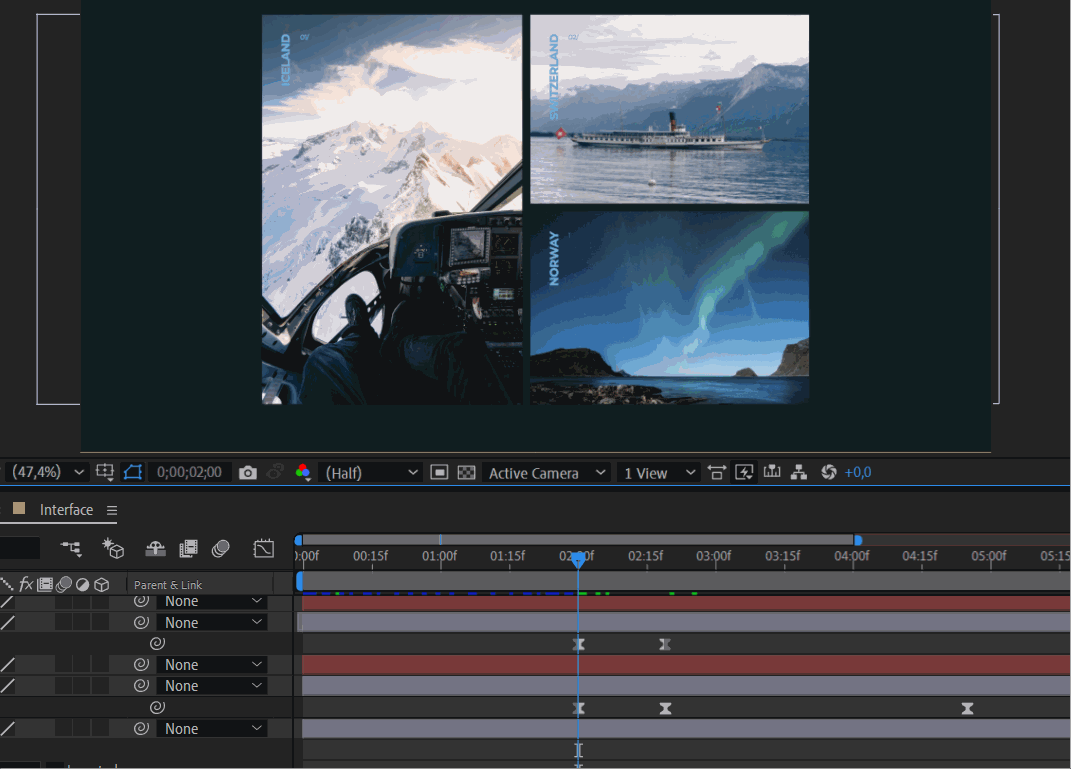This screenshot has height=769, width=1071.
Task: Open the (Half) resolution dropdown
Action: (x=371, y=473)
